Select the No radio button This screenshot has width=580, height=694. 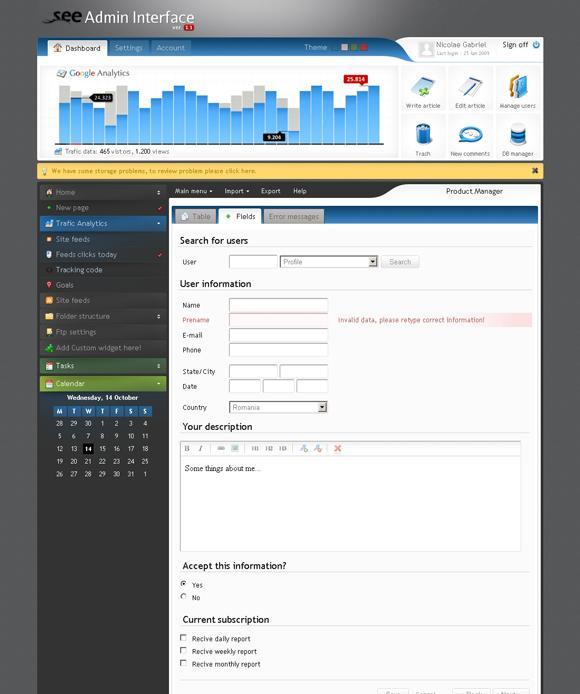point(183,597)
